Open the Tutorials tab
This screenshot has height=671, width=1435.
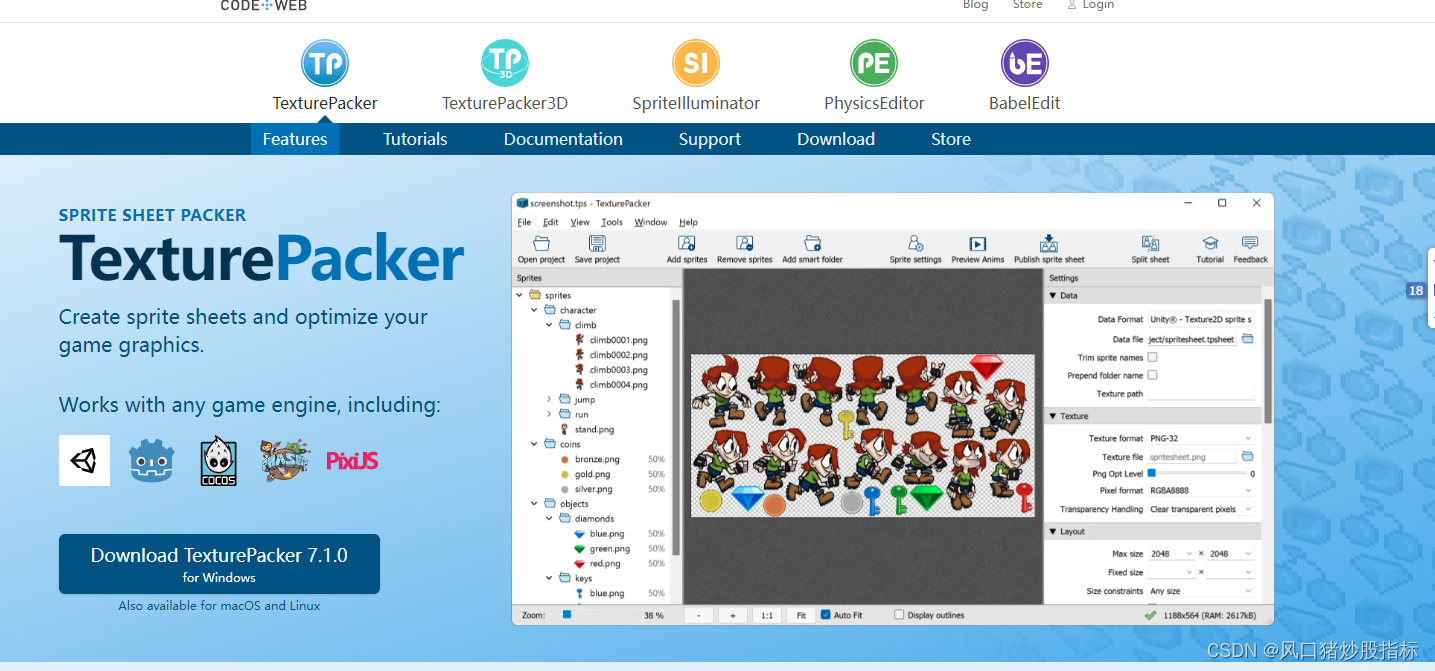coord(415,139)
